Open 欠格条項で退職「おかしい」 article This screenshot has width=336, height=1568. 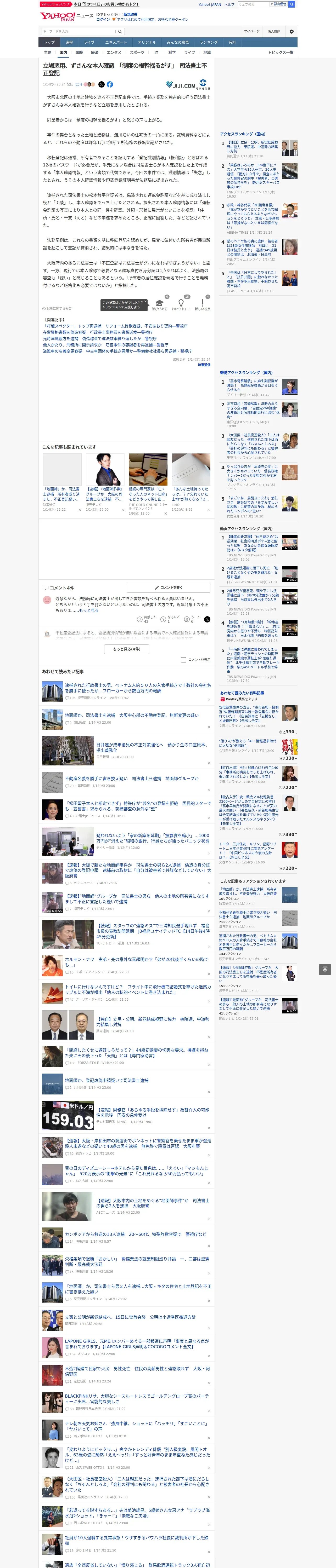(137, 1261)
